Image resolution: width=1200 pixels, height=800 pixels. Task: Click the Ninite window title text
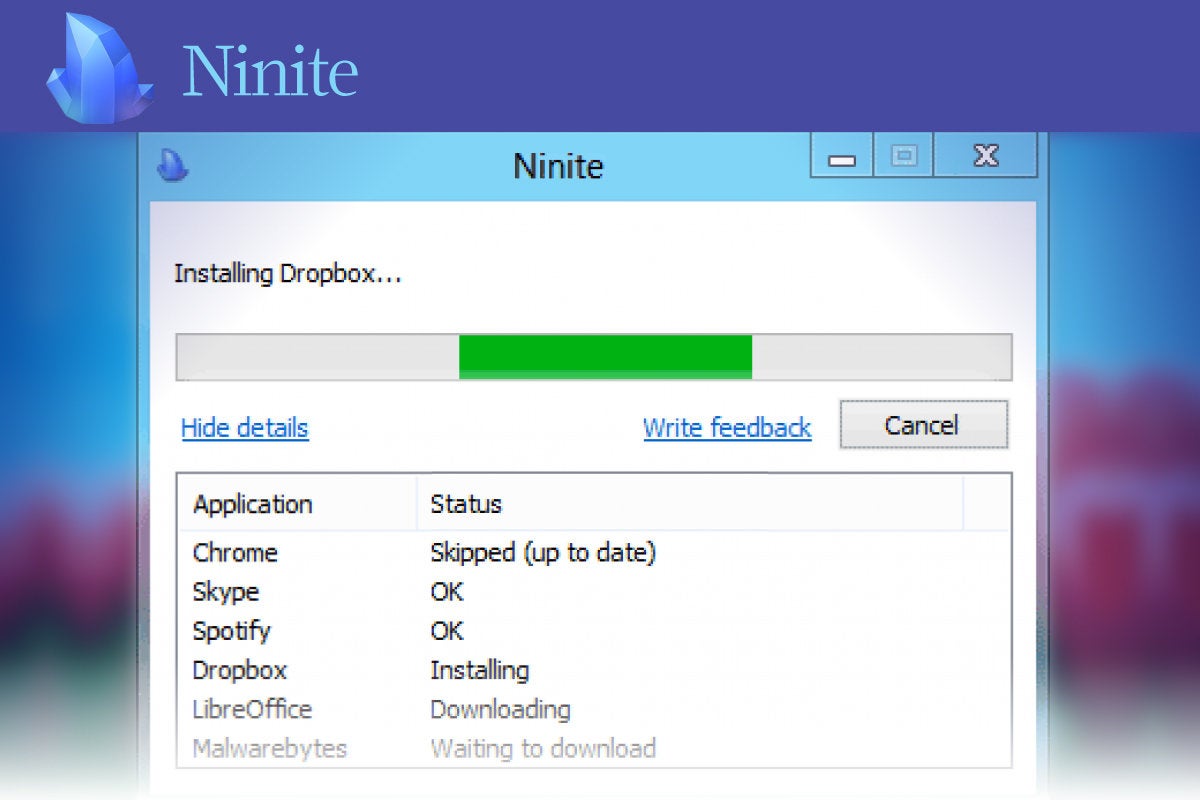coord(558,165)
